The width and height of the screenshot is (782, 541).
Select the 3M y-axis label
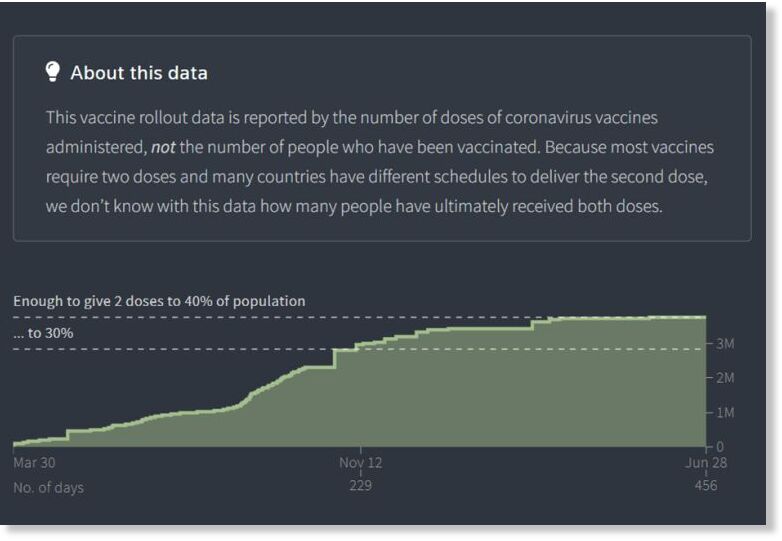[725, 344]
